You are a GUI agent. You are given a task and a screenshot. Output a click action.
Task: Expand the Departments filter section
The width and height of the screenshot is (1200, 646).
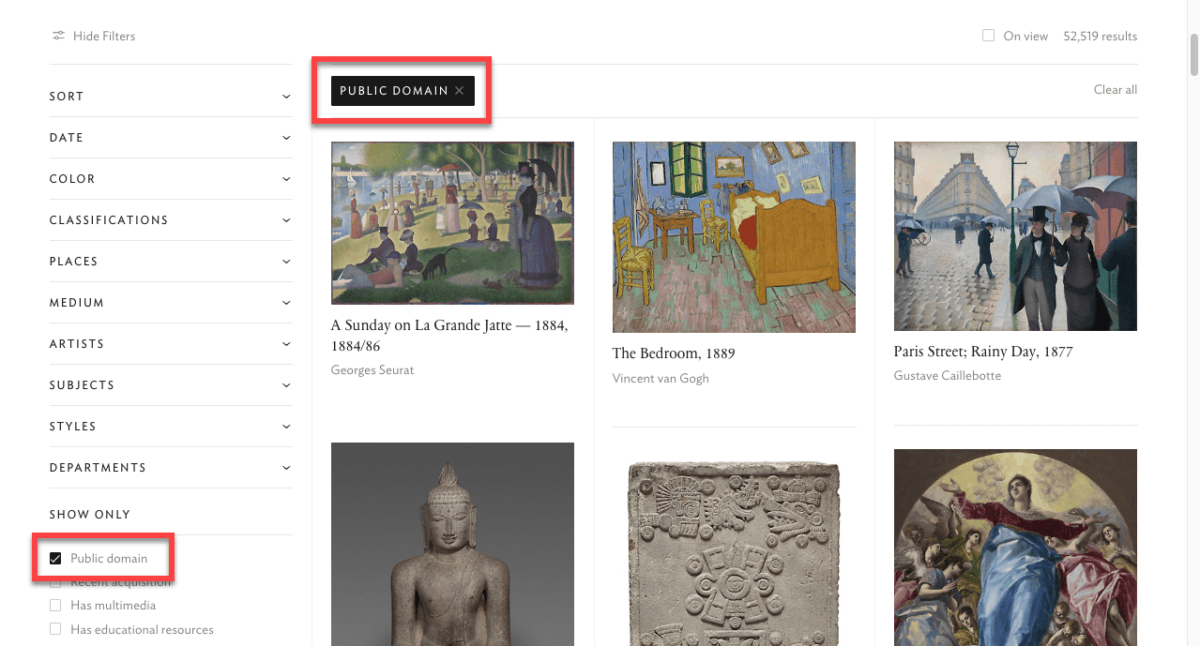click(x=171, y=467)
